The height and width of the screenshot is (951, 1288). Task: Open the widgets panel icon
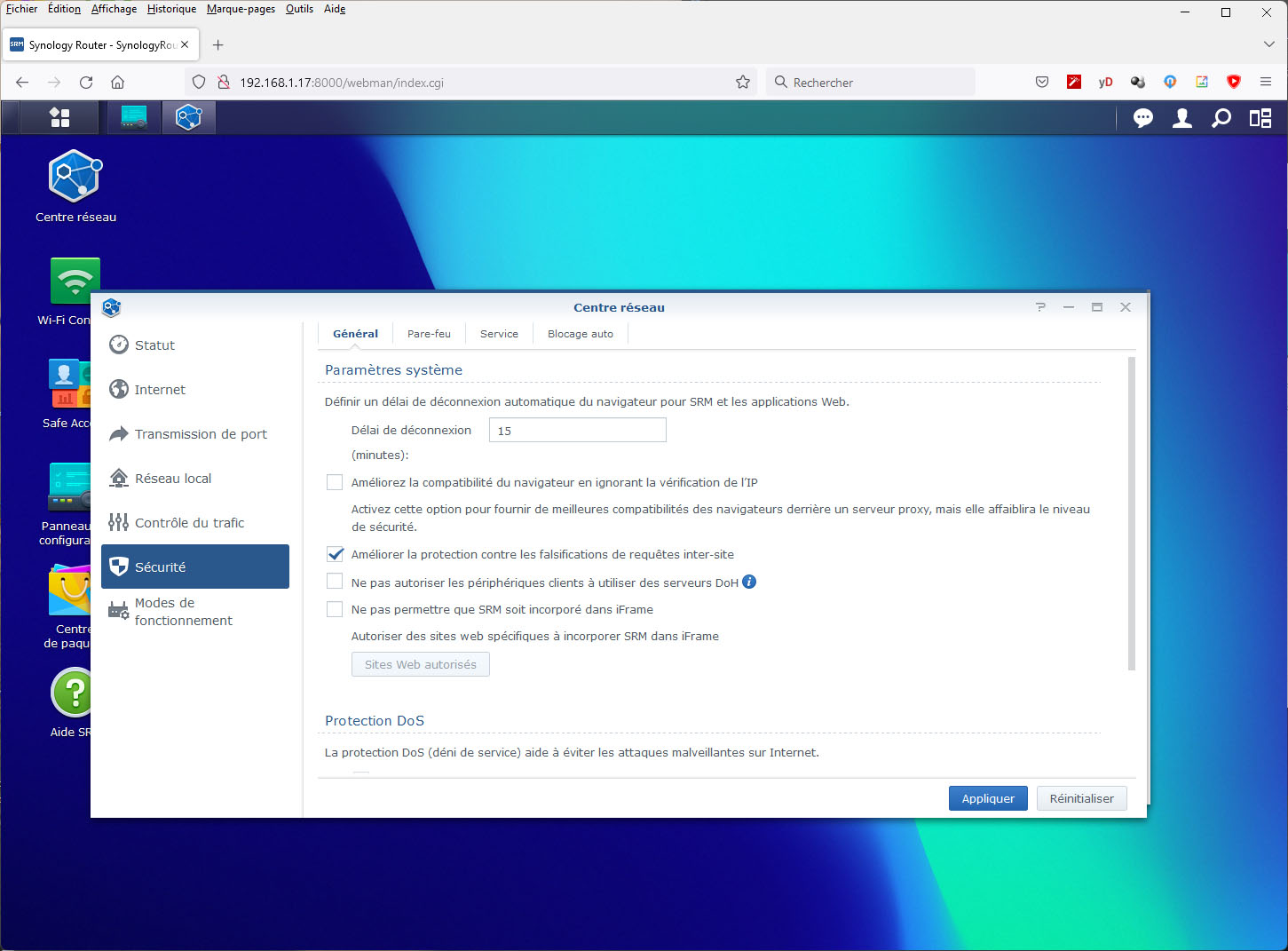click(1260, 118)
